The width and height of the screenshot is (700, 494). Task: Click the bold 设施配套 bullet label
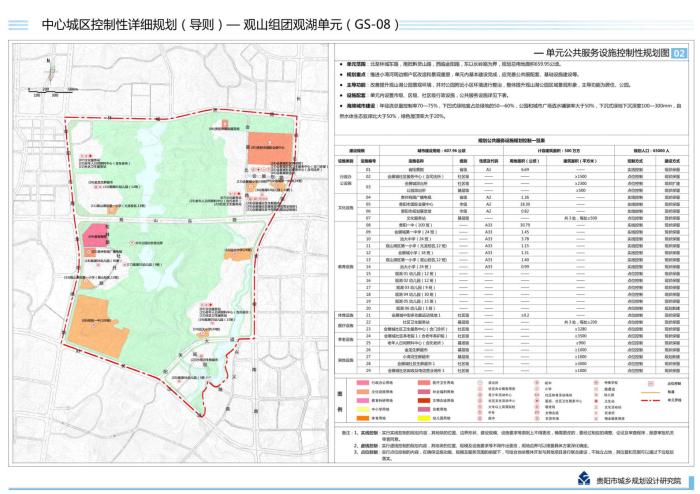pos(356,95)
